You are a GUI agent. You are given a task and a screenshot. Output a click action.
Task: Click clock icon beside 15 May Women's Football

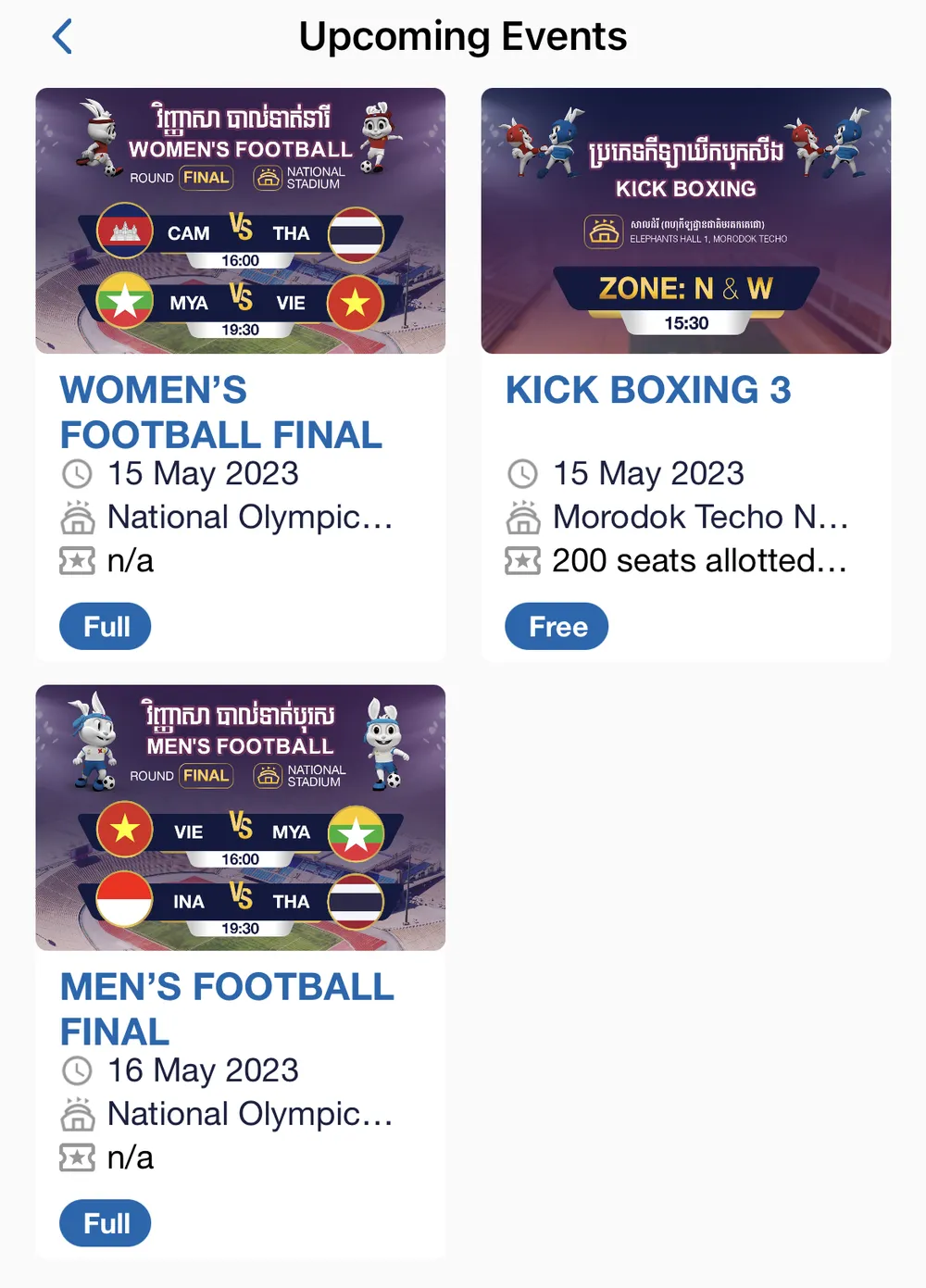click(x=77, y=474)
